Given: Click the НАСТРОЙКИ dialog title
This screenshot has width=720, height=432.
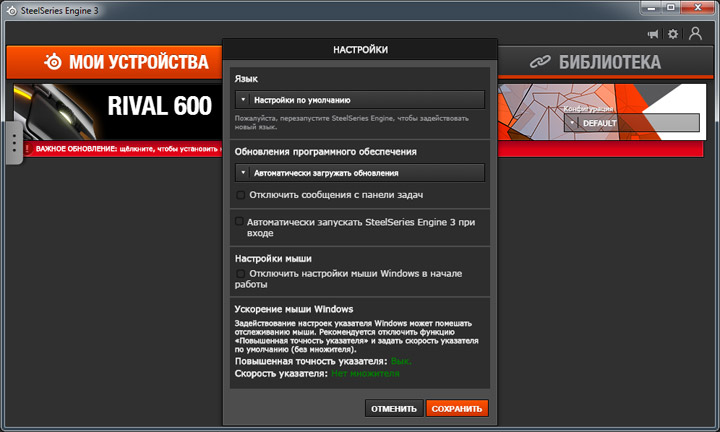Looking at the screenshot, I should click(360, 50).
